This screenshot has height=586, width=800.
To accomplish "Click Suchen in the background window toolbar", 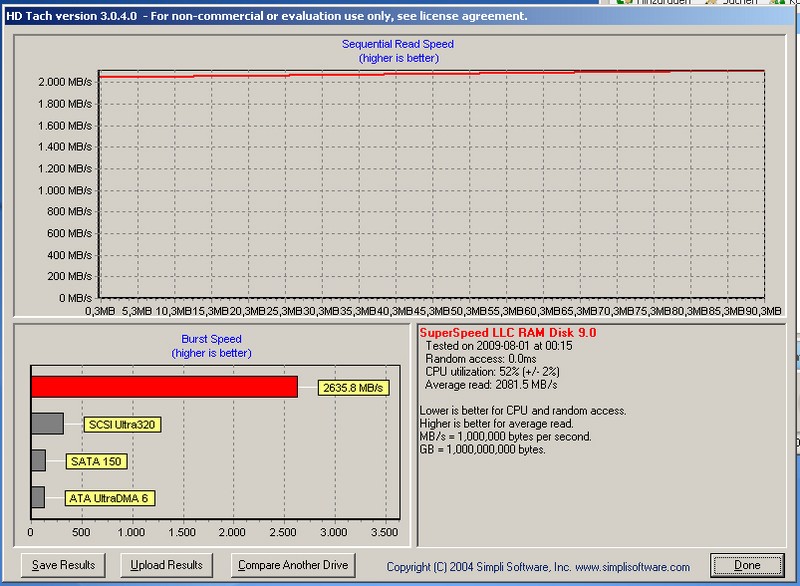I will (742, 4).
